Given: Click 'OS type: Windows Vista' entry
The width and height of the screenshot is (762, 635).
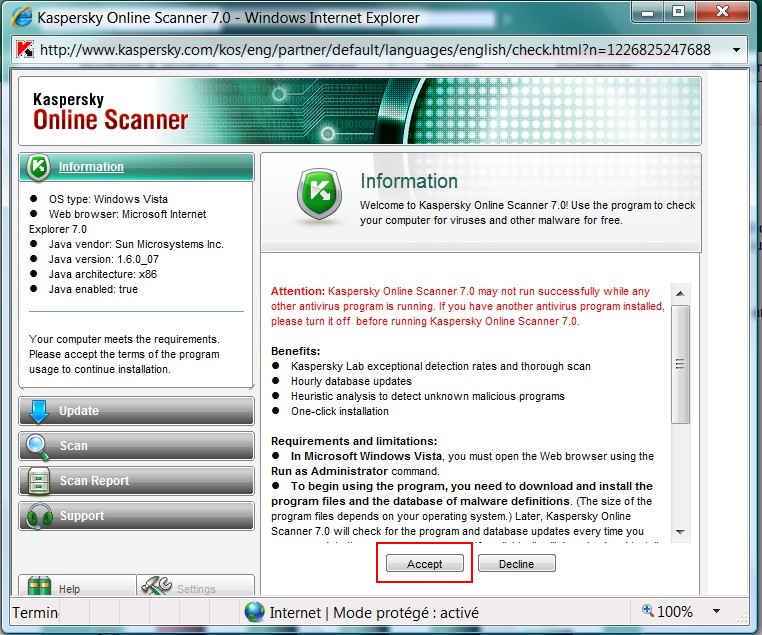Looking at the screenshot, I should tap(108, 199).
